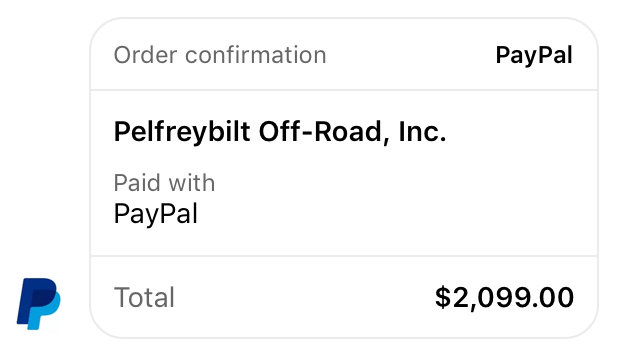The image size is (617, 361).
Task: Open the Order confirmation message header
Action: (344, 55)
